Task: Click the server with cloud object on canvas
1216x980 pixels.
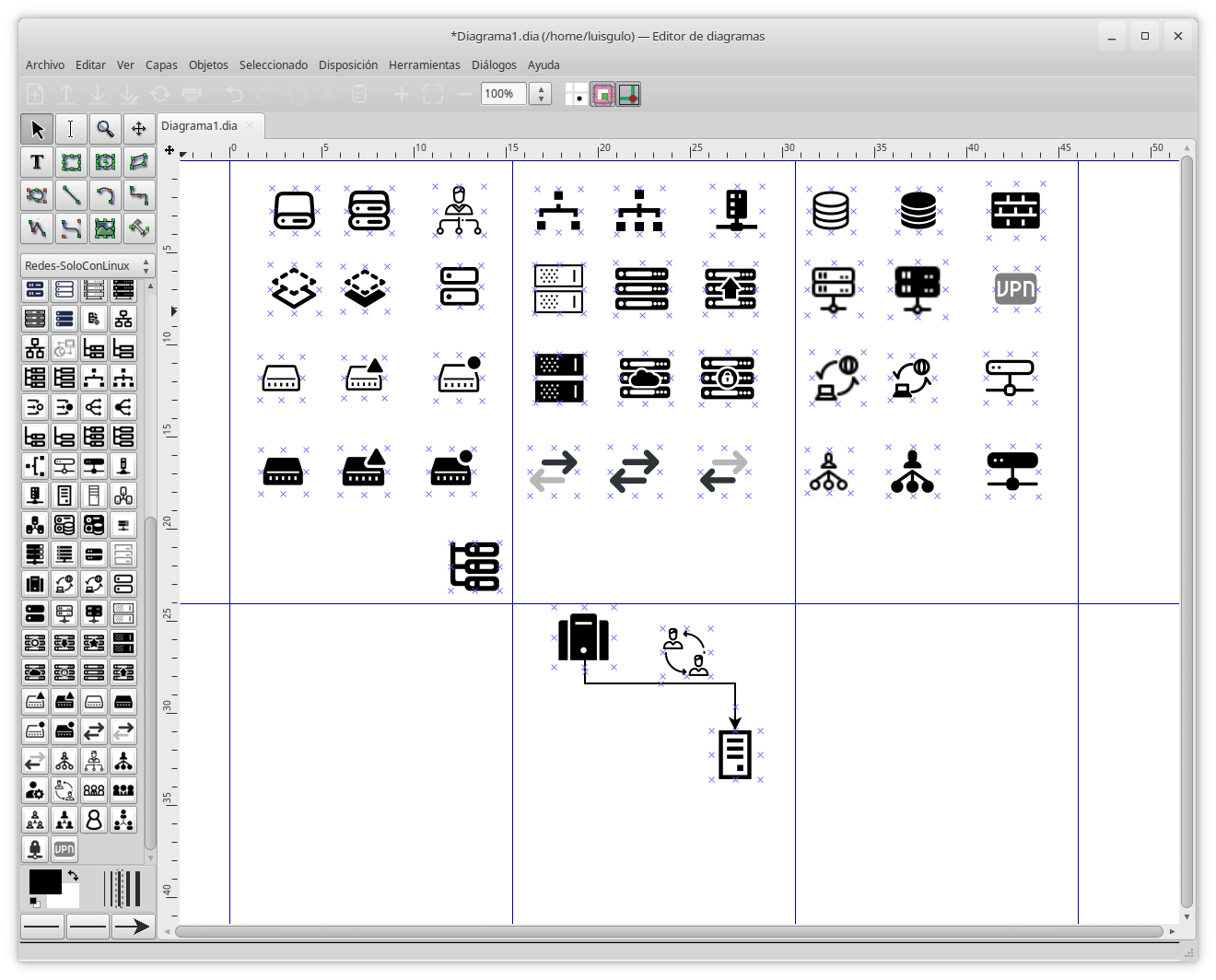Action: [645, 379]
